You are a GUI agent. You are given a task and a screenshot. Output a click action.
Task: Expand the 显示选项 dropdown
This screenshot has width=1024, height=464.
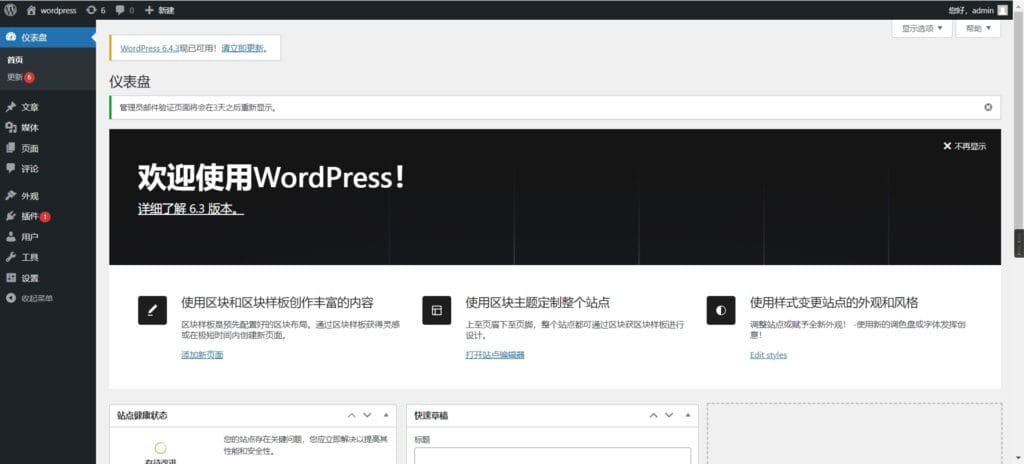[x=921, y=28]
